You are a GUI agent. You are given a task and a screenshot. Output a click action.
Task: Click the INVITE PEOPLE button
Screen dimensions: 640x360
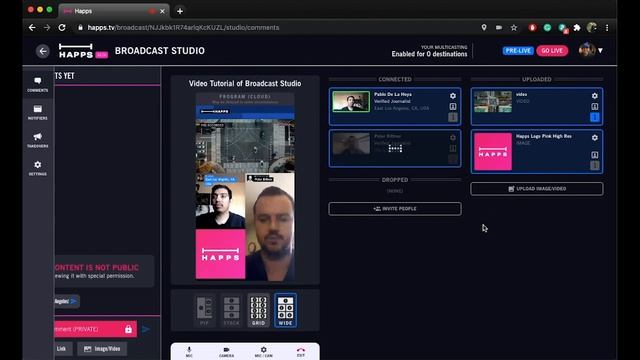[395, 209]
